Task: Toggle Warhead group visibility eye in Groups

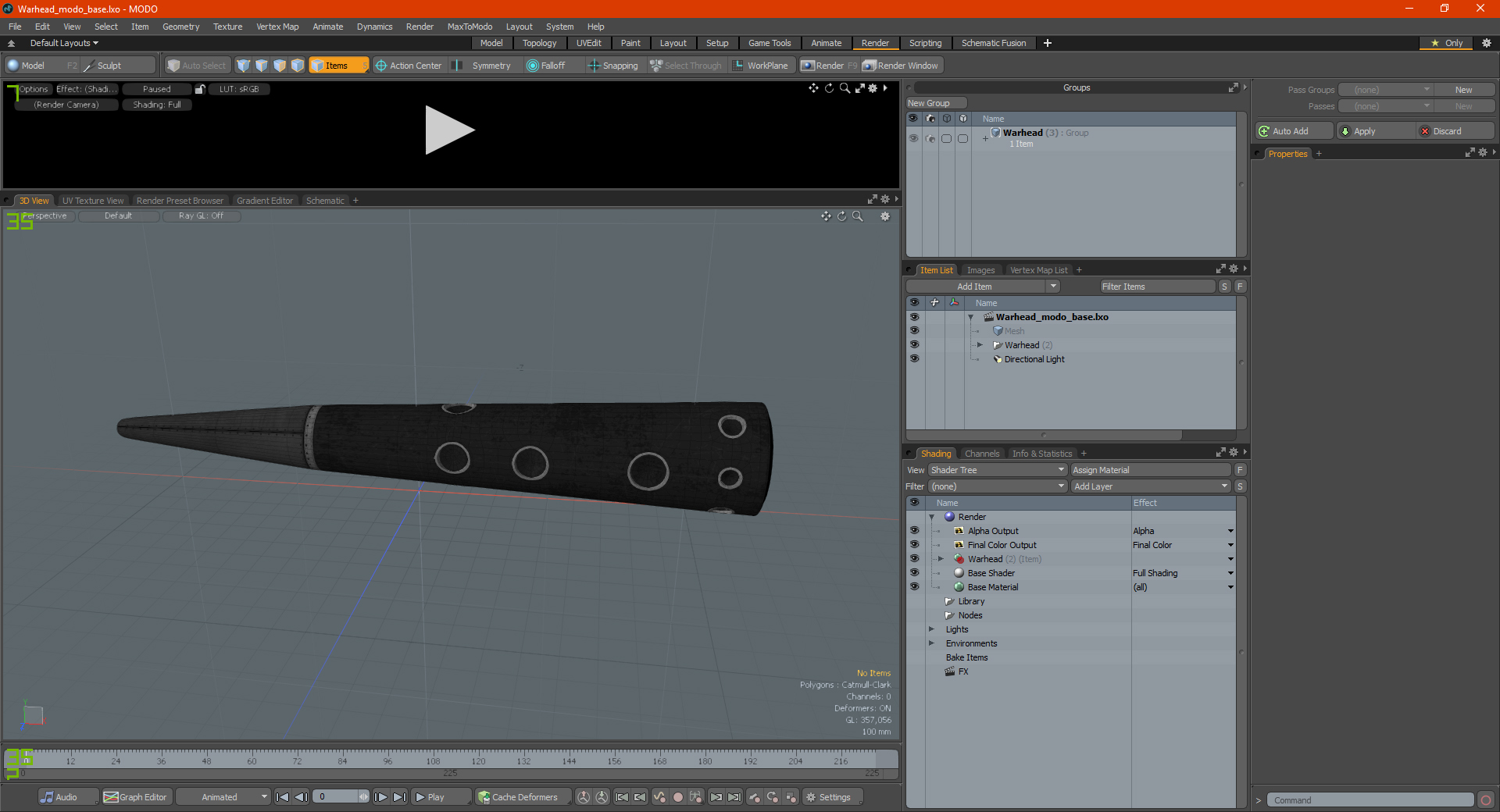Action: [x=913, y=138]
